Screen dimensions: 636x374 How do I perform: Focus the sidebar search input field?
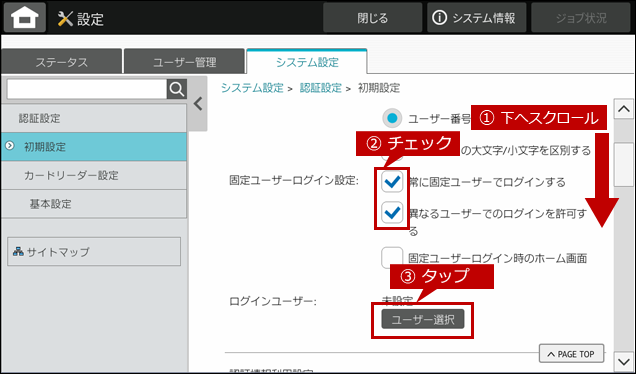pos(87,89)
